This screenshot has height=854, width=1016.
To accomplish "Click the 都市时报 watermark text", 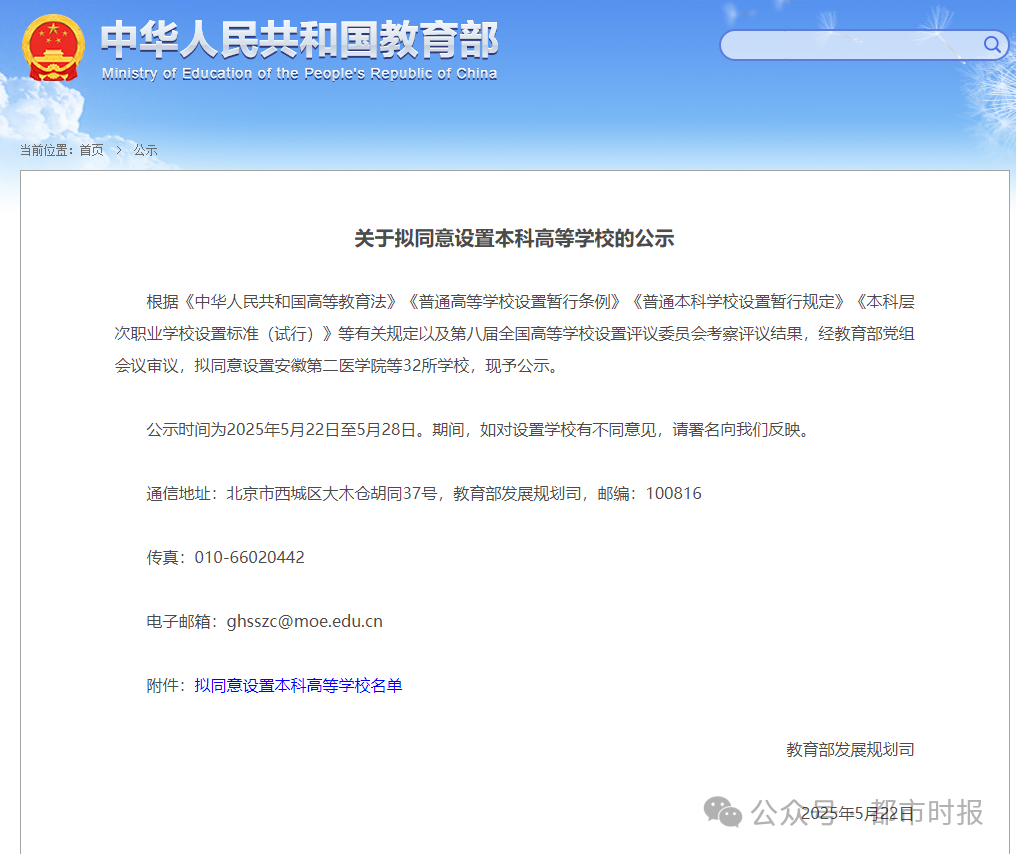I will click(926, 812).
